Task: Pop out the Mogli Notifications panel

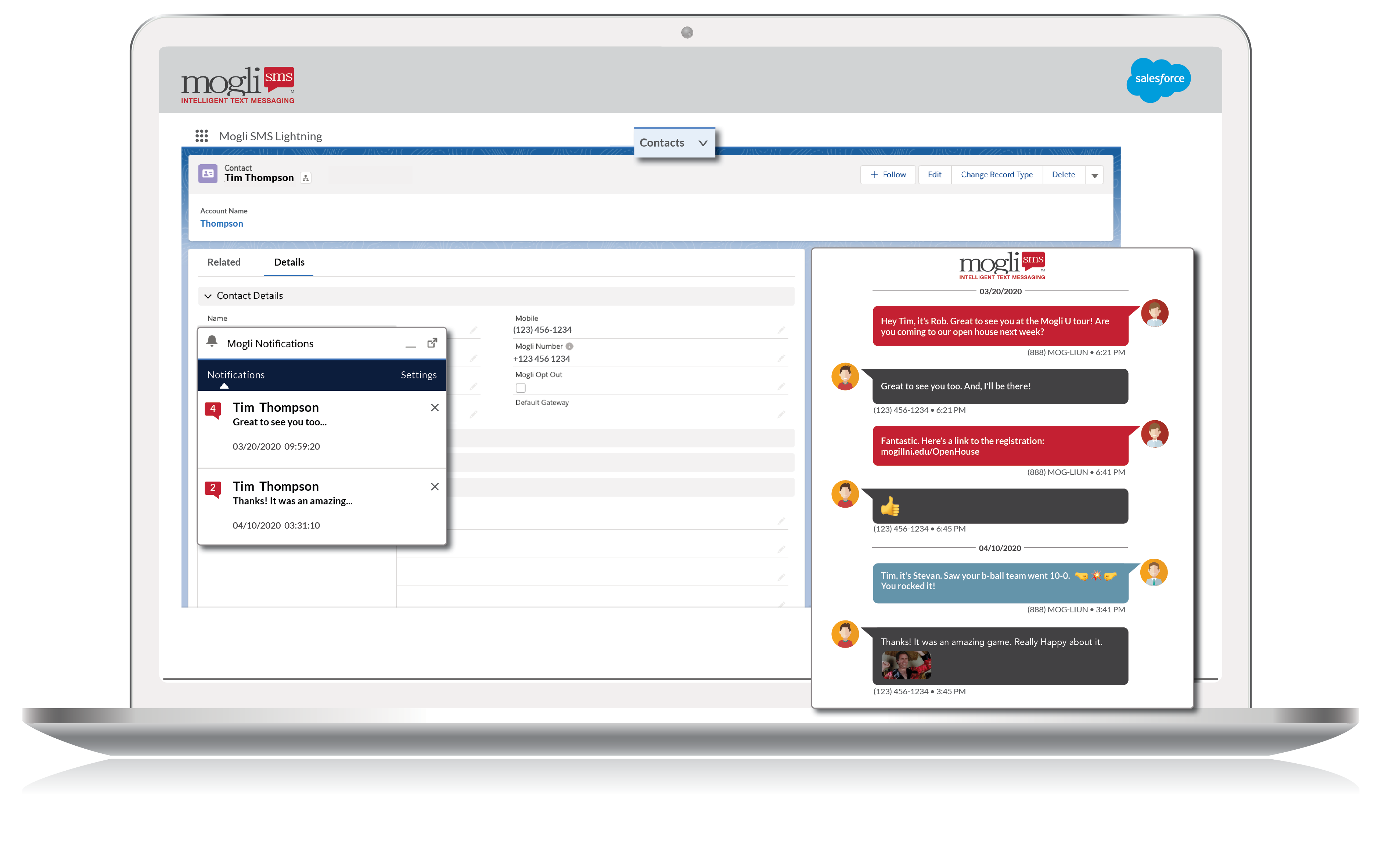Action: point(432,343)
